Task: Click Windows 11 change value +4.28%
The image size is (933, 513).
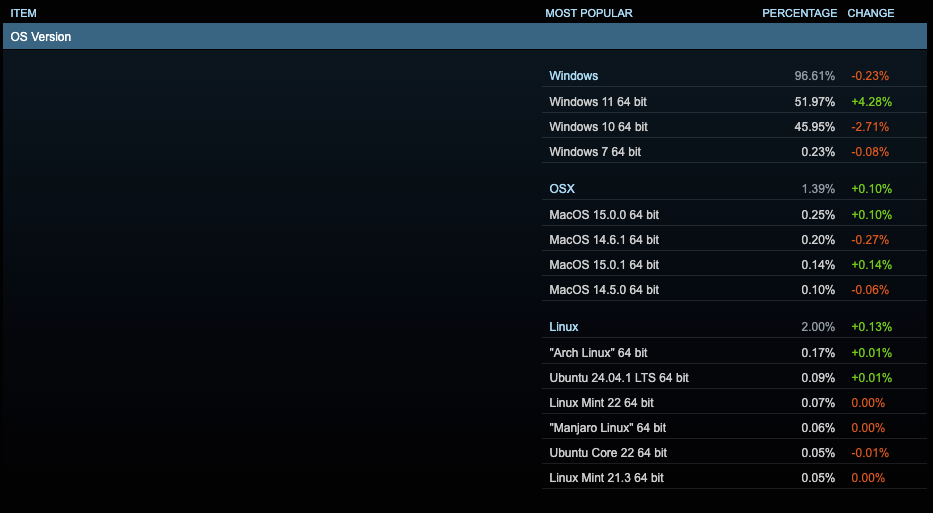Action: pos(872,102)
